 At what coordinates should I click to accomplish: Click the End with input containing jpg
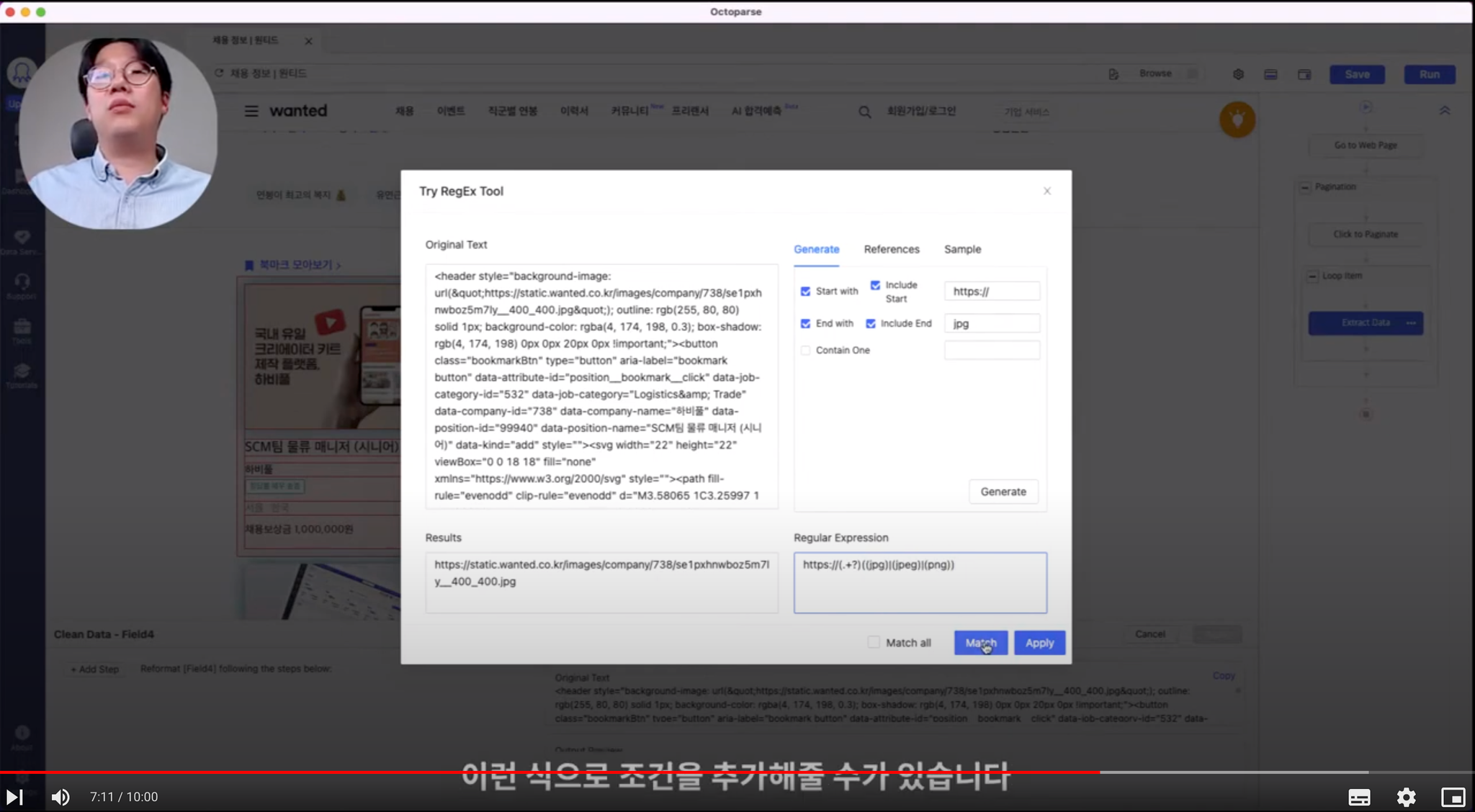tap(992, 324)
